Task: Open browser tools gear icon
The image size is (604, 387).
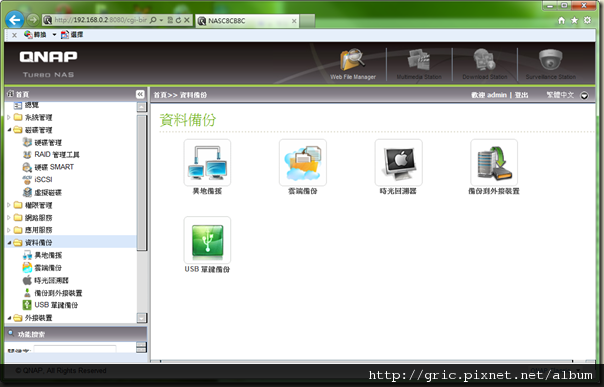Action: coord(587,20)
